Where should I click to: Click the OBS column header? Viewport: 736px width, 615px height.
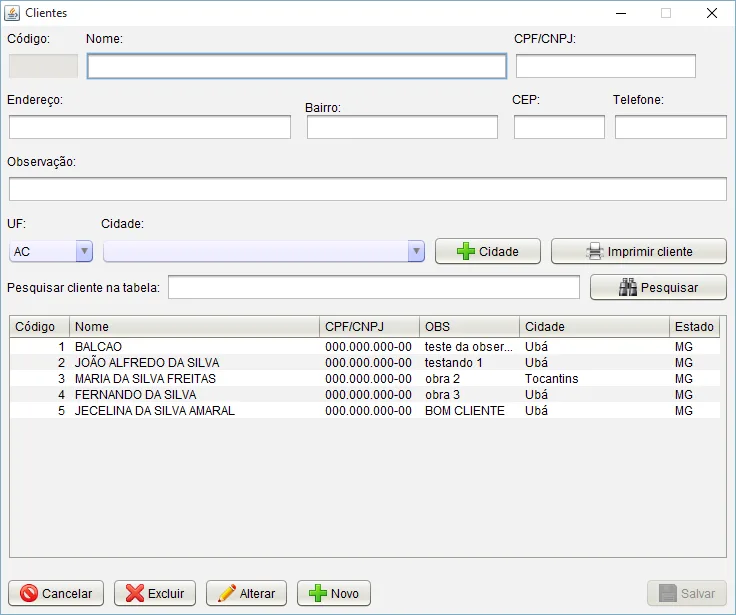[x=469, y=327]
